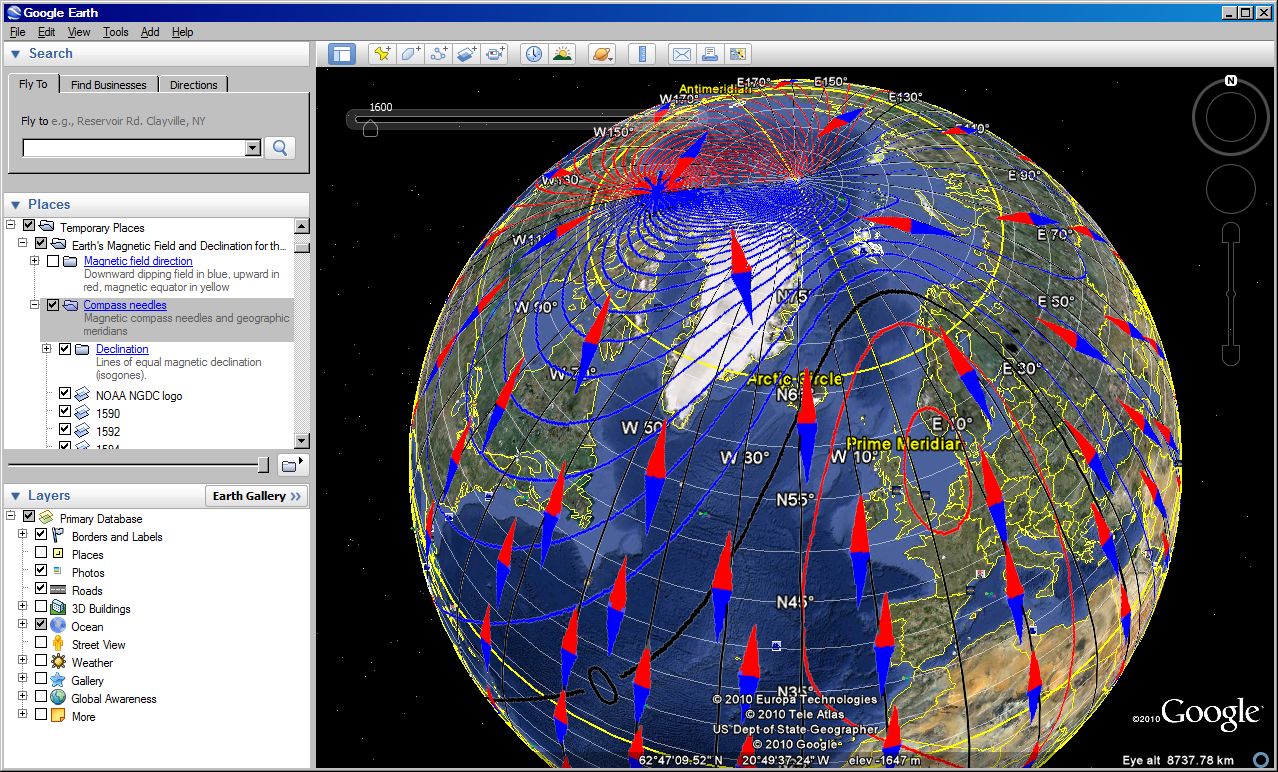This screenshot has height=772, width=1278.
Task: Open the Tools menu
Action: (x=116, y=32)
